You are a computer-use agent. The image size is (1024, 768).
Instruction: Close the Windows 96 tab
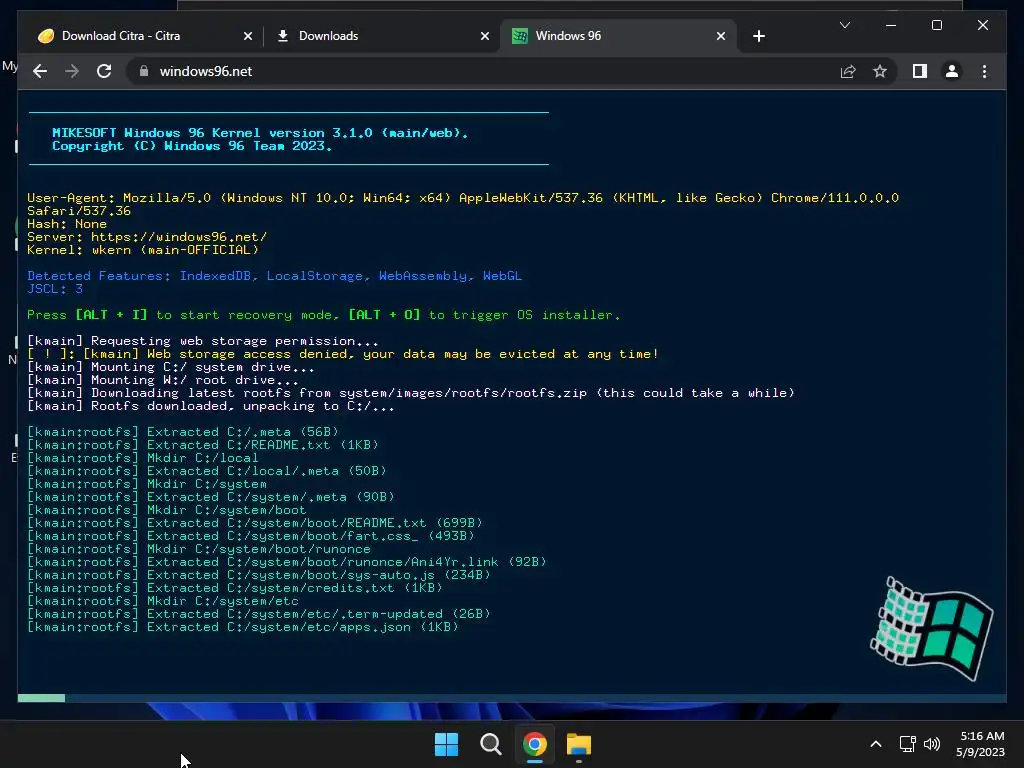721,36
